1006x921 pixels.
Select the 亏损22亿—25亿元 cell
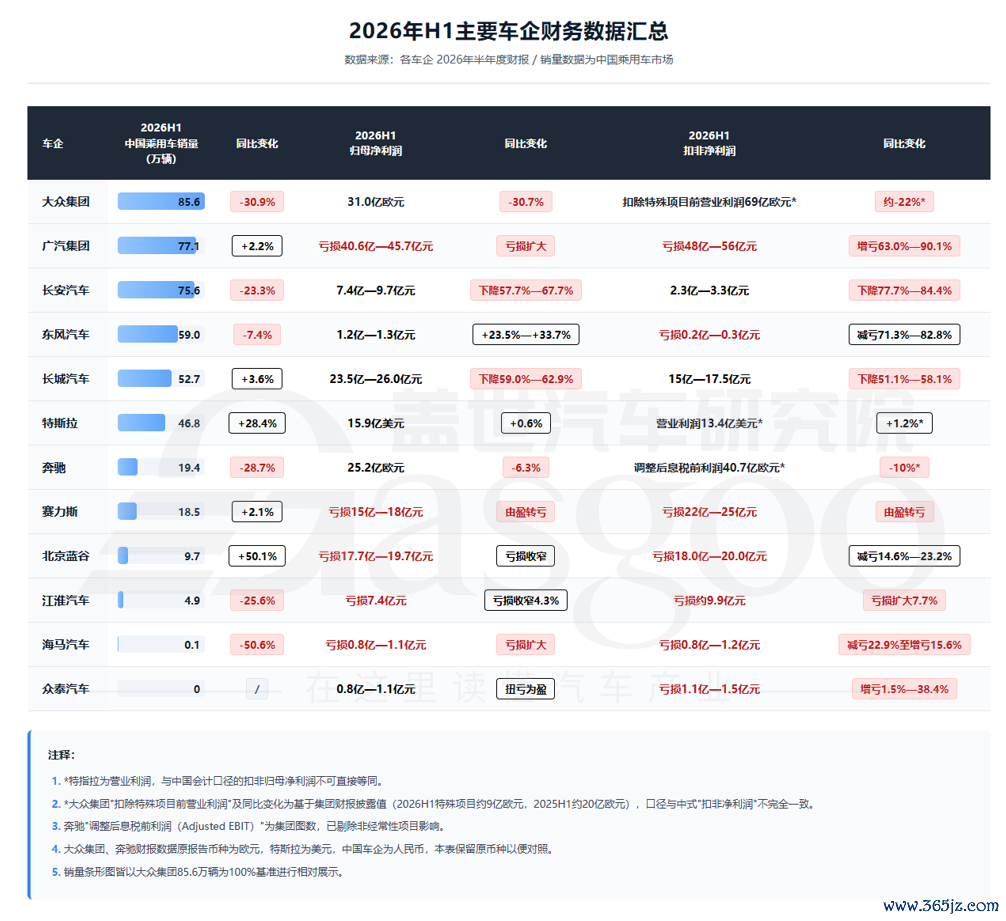(x=709, y=512)
